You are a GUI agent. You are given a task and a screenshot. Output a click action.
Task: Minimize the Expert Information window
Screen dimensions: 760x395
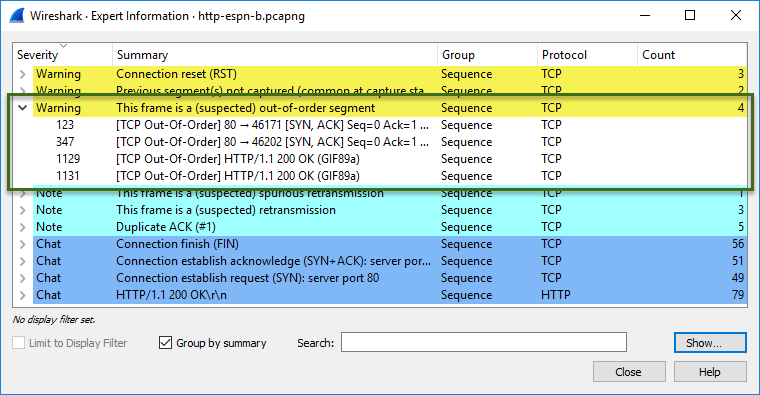645,16
